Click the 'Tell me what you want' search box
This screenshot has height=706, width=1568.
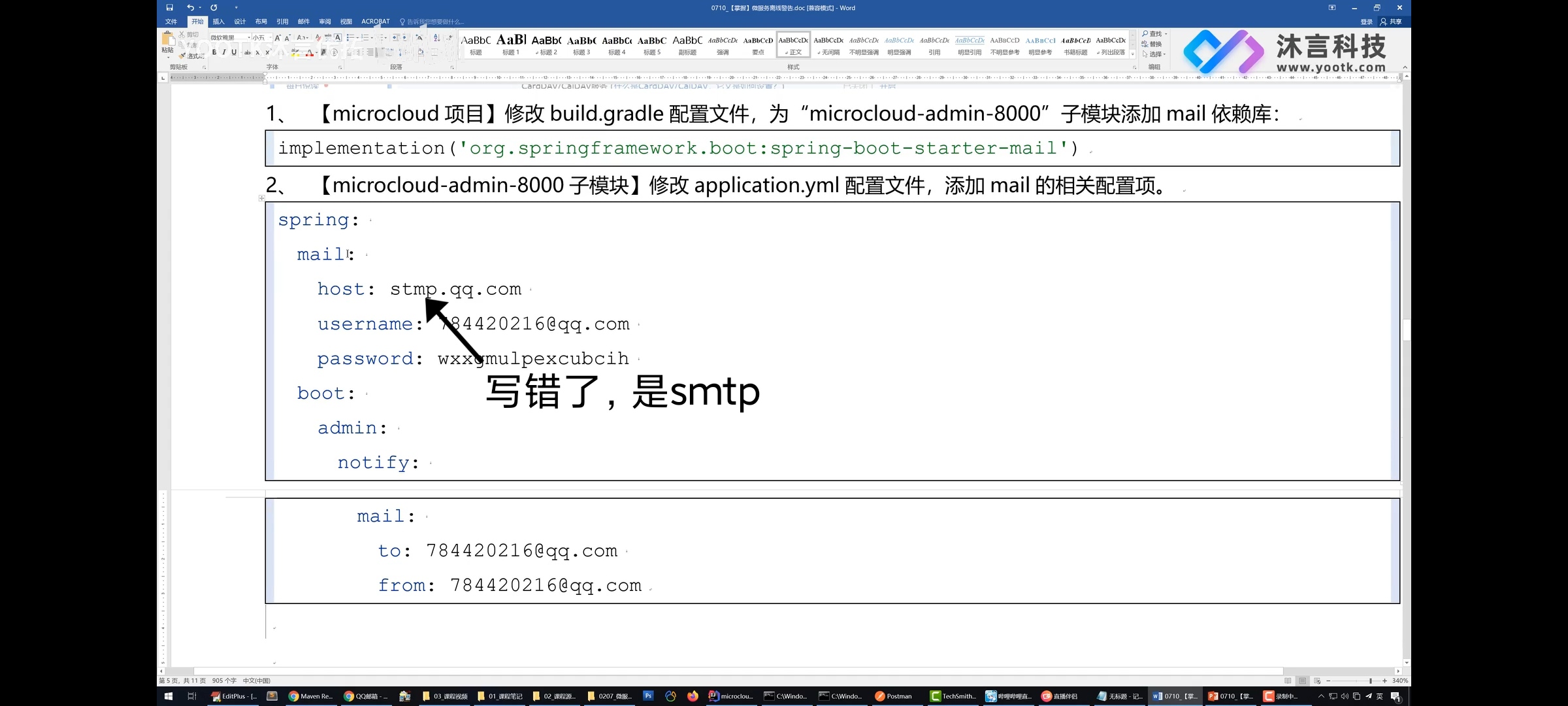pyautogui.click(x=433, y=22)
